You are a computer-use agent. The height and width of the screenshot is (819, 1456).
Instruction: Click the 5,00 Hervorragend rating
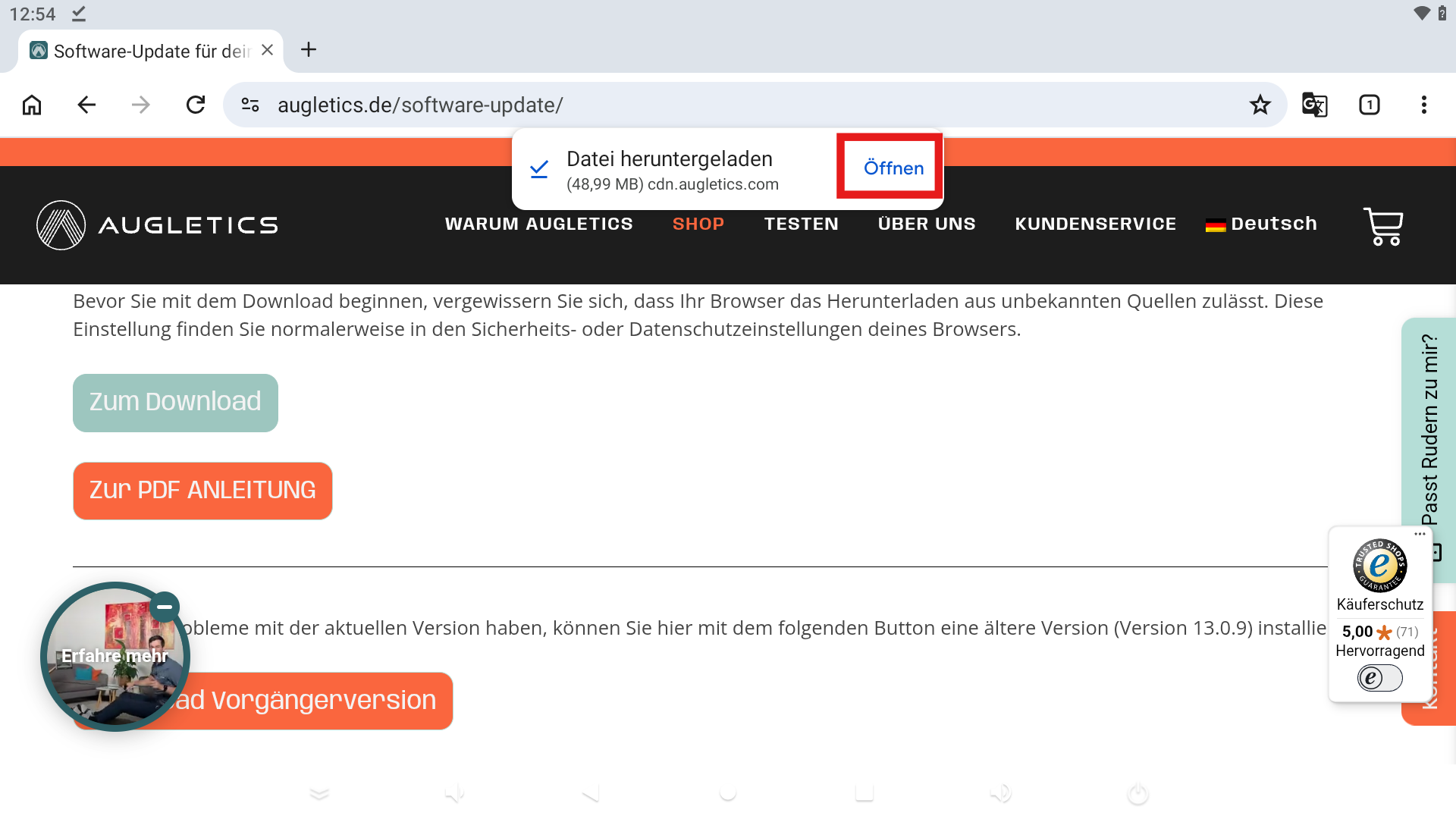tap(1380, 641)
